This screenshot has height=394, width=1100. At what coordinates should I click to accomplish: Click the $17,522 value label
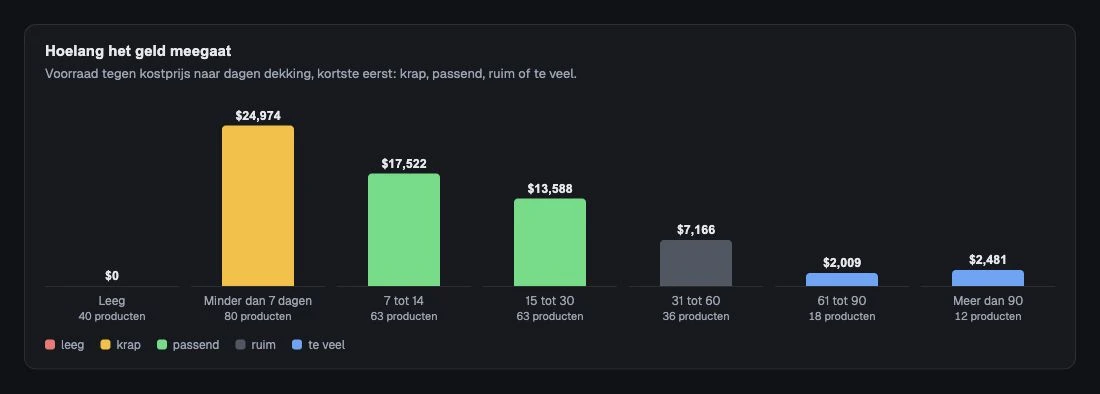[404, 164]
